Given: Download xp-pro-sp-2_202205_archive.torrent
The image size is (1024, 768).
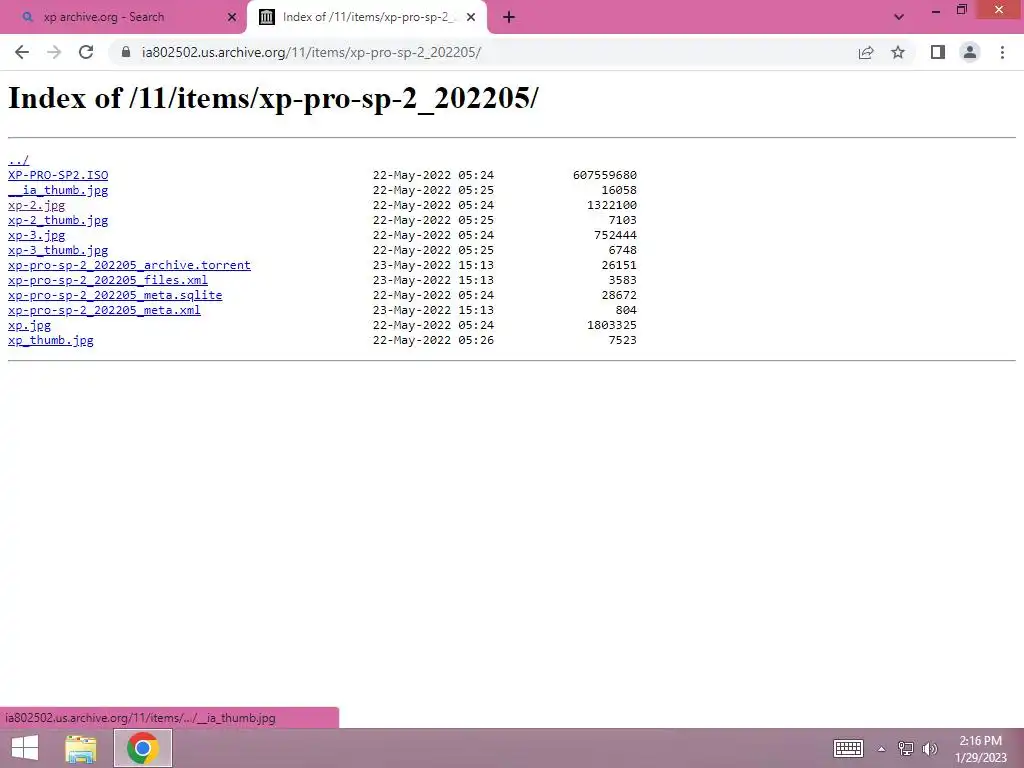Looking at the screenshot, I should click(129, 265).
